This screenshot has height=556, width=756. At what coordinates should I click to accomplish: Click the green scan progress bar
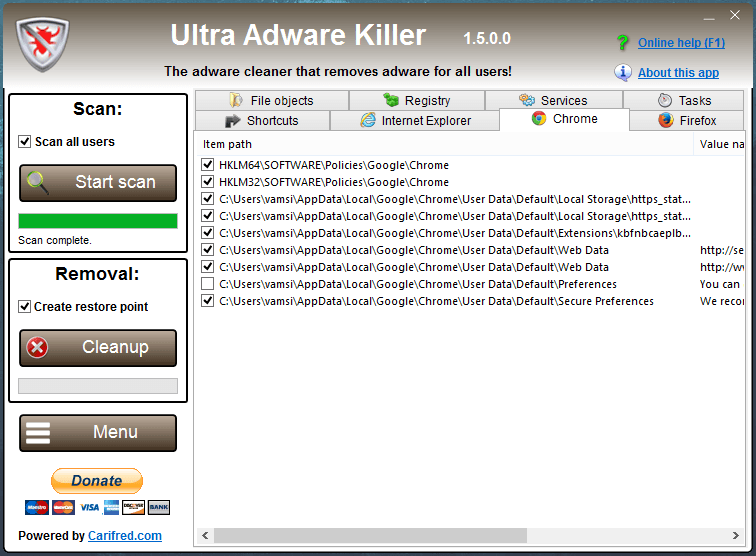[98, 221]
